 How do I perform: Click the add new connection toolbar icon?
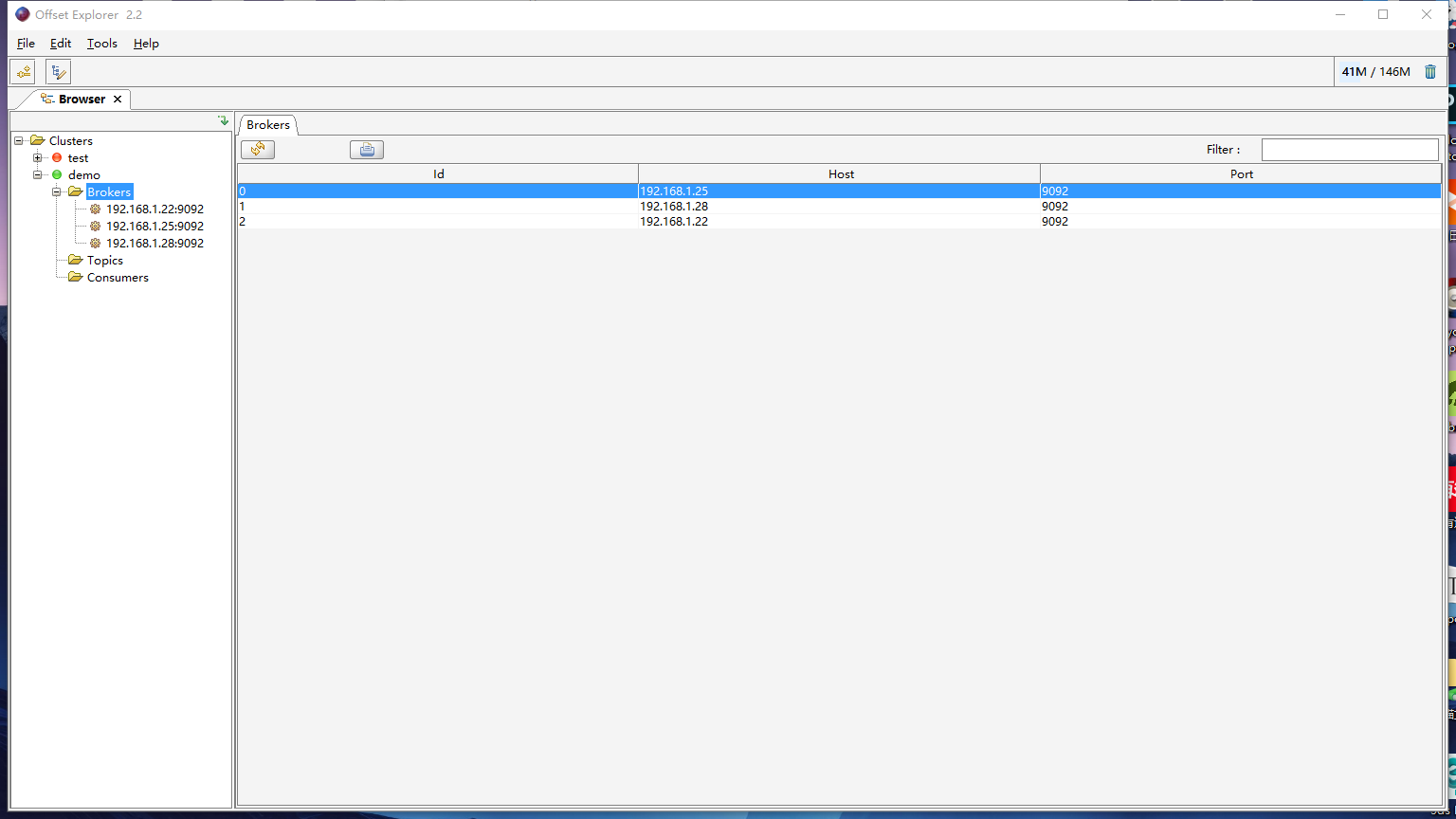point(23,72)
